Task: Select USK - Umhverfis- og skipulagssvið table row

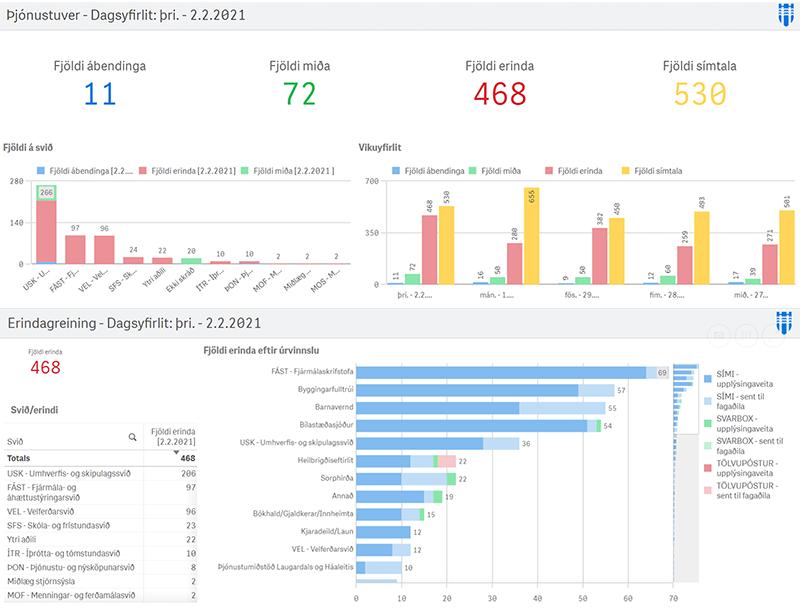Action: click(x=101, y=473)
